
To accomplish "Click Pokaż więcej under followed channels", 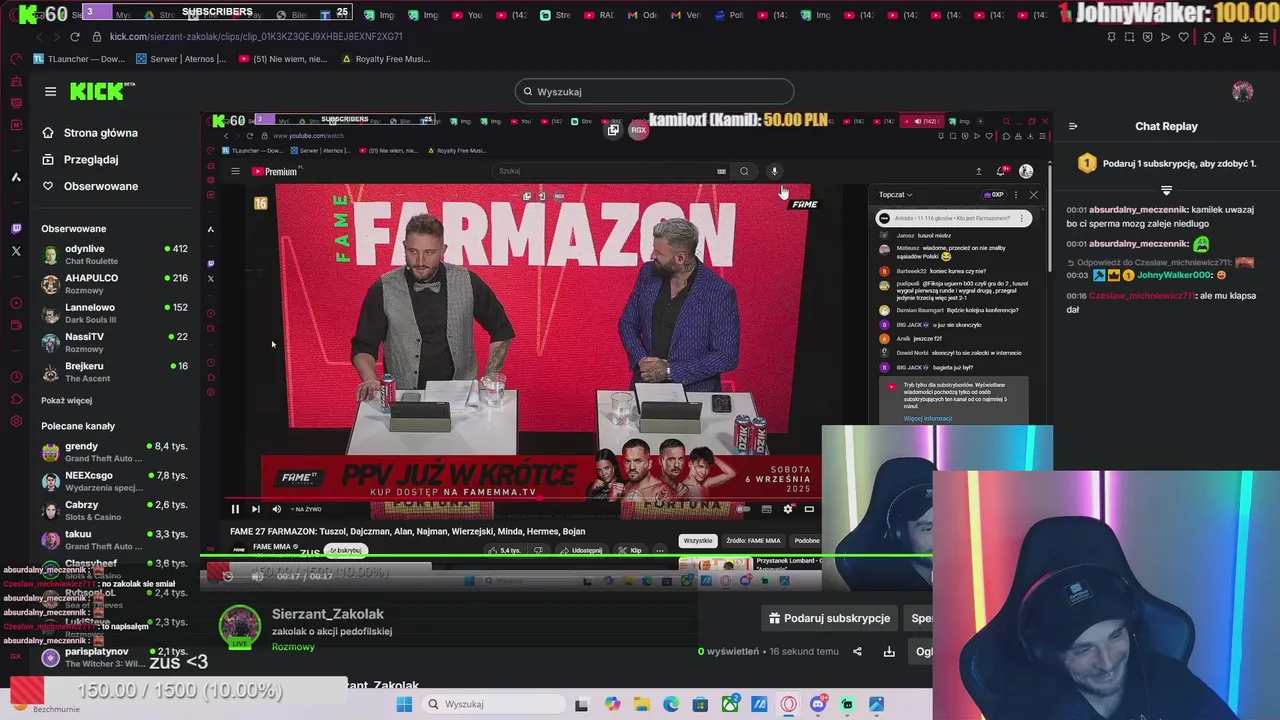I will pos(66,400).
